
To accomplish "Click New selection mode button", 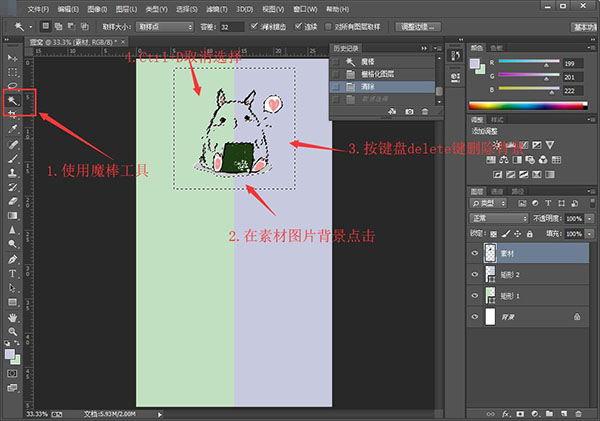I will pyautogui.click(x=46, y=26).
